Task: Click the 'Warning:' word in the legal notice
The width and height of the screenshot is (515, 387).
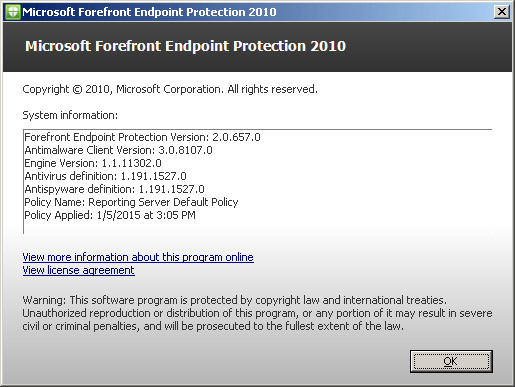Action: 44,300
